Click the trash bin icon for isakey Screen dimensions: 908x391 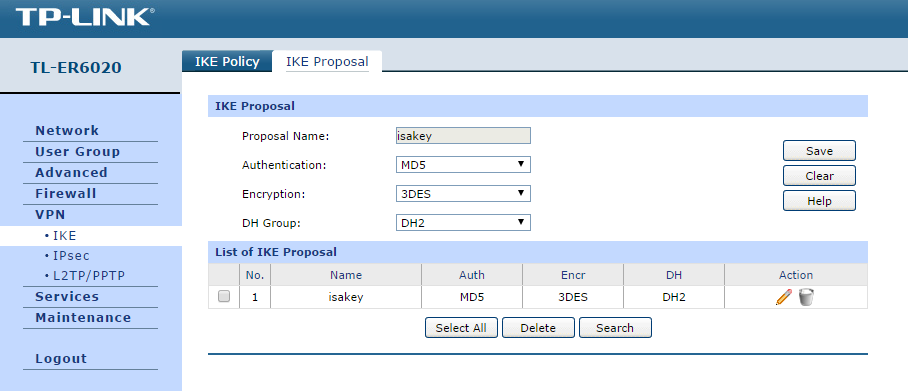tap(806, 297)
